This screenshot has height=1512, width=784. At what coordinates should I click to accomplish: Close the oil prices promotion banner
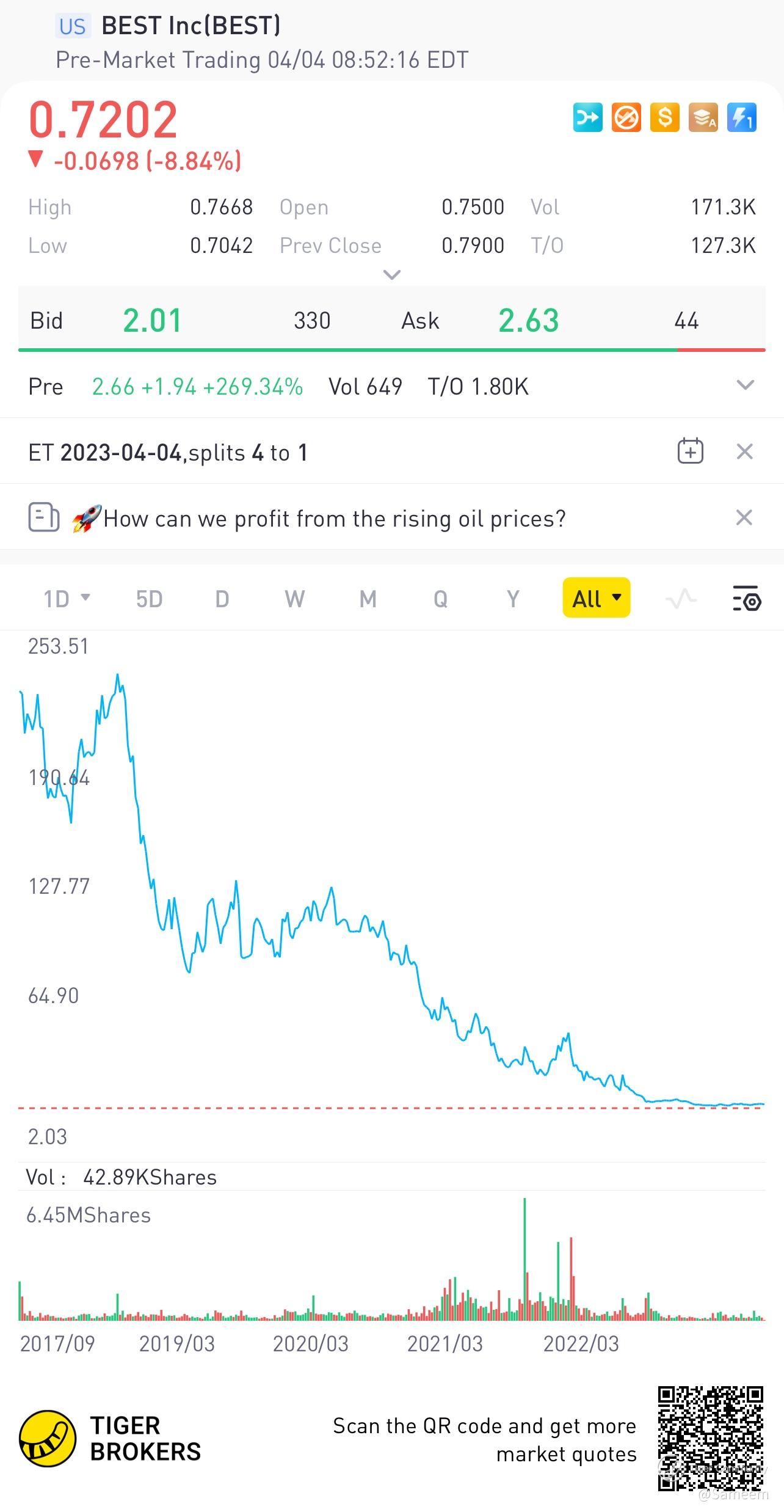tap(744, 517)
